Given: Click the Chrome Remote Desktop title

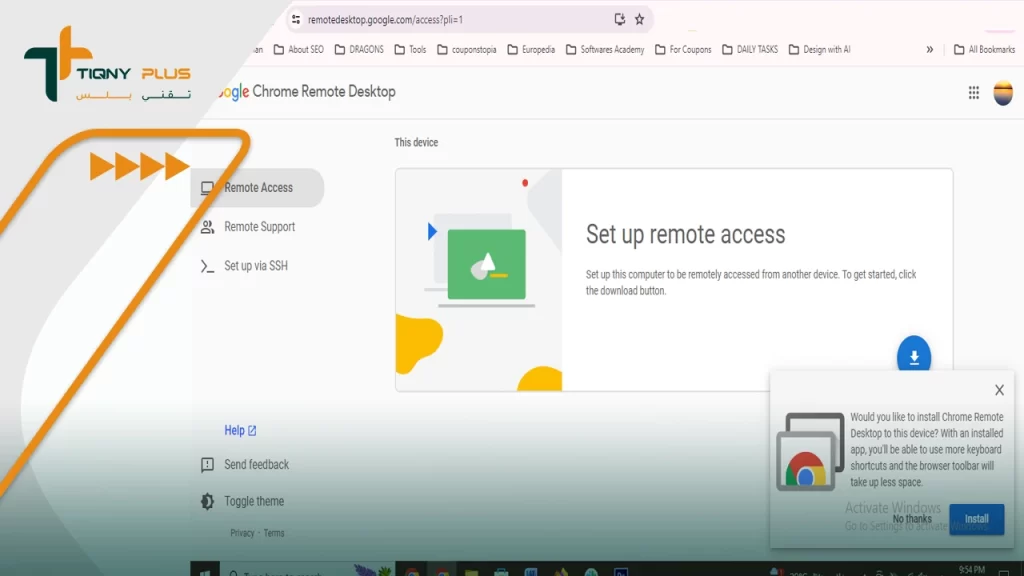Looking at the screenshot, I should tap(324, 91).
